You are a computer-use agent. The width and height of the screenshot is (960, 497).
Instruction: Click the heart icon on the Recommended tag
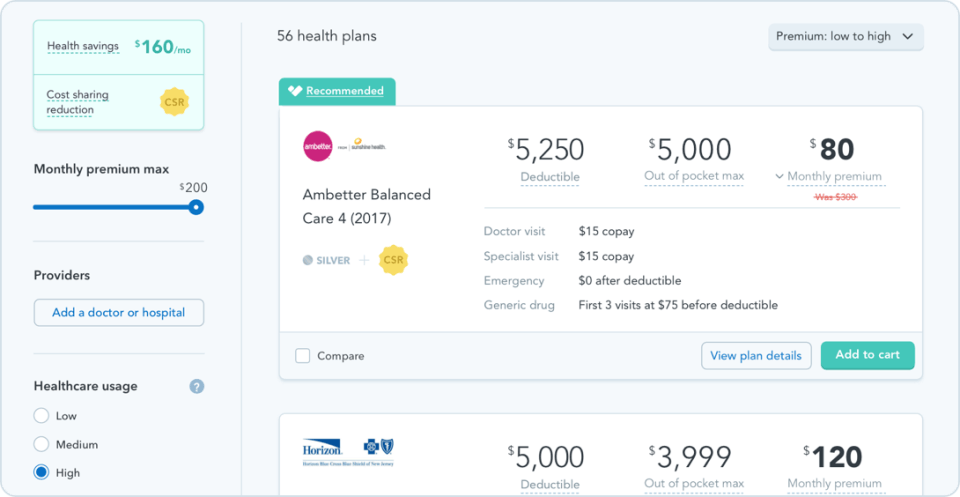click(x=295, y=91)
